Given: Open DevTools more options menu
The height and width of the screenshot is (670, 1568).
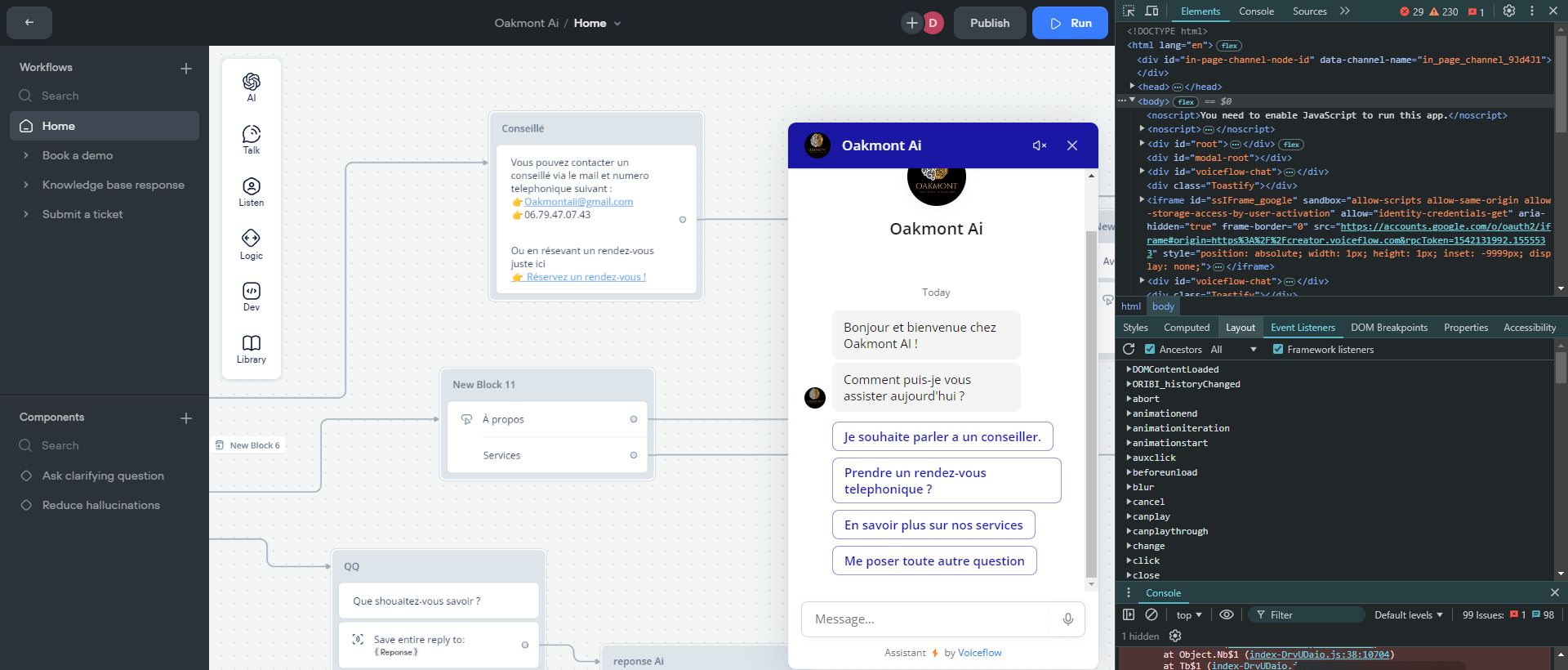Looking at the screenshot, I should click(x=1532, y=11).
